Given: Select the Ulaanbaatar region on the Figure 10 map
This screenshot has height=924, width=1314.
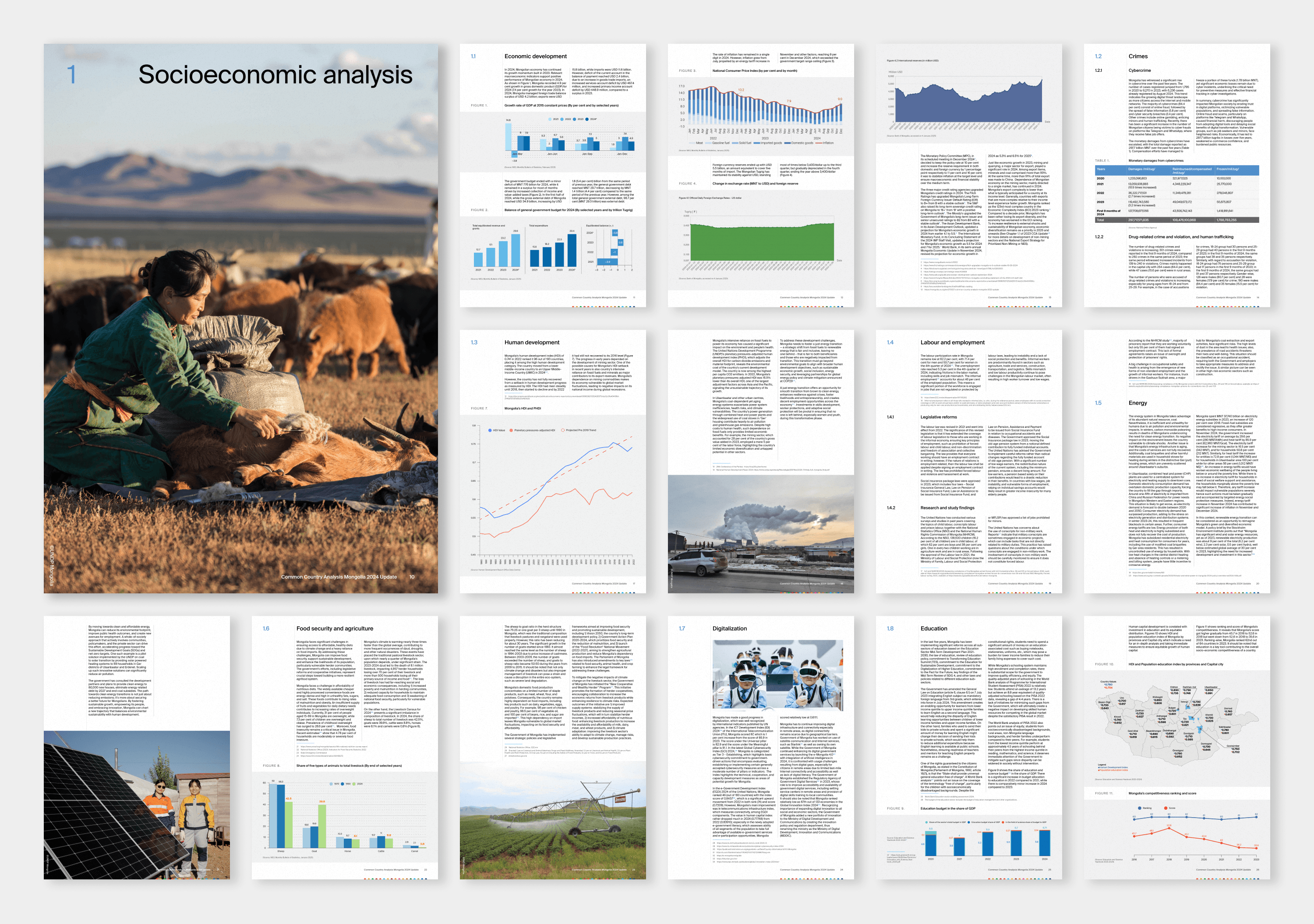Looking at the screenshot, I should click(x=1193, y=717).
